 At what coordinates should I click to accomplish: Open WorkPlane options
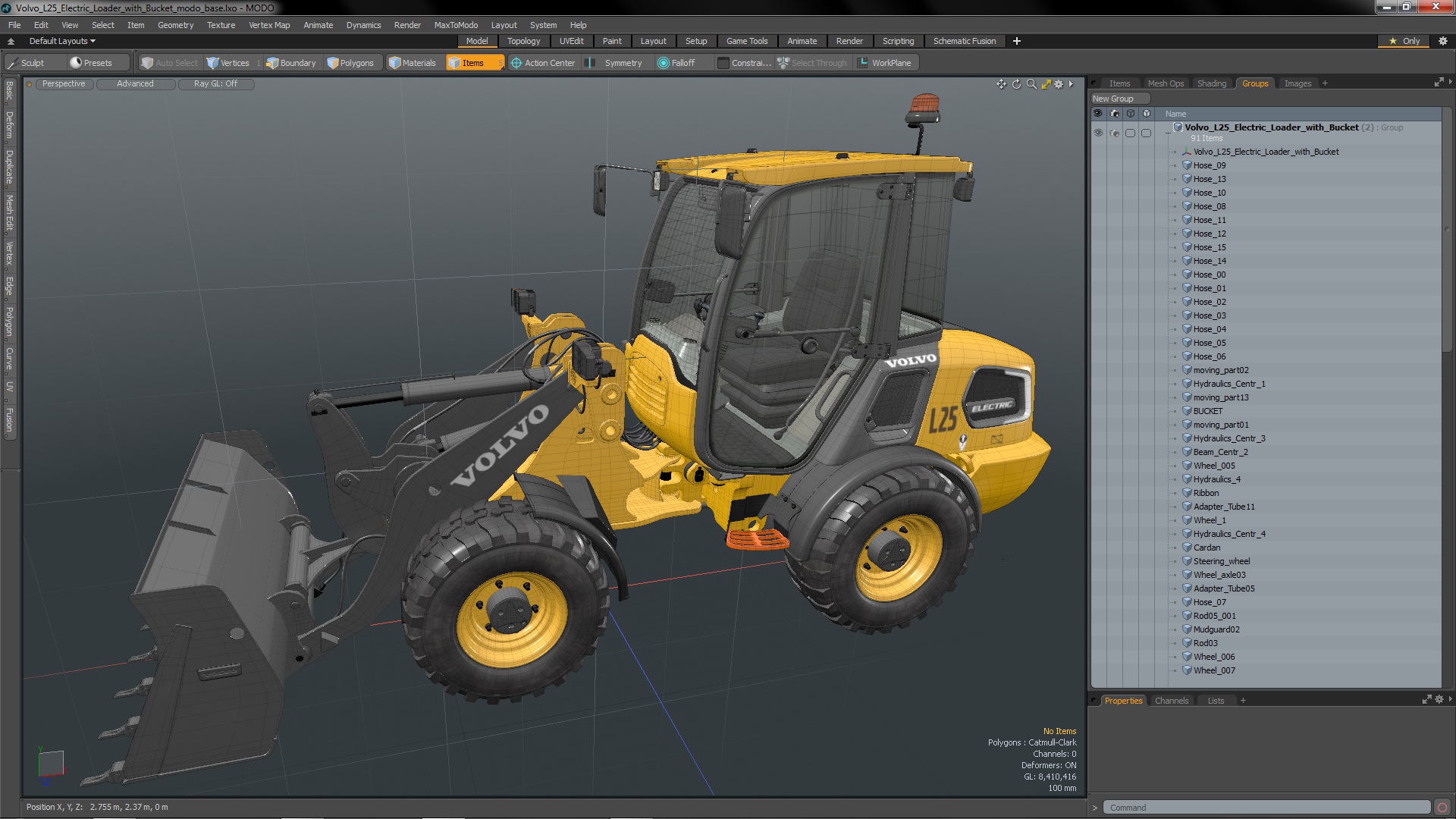click(885, 63)
